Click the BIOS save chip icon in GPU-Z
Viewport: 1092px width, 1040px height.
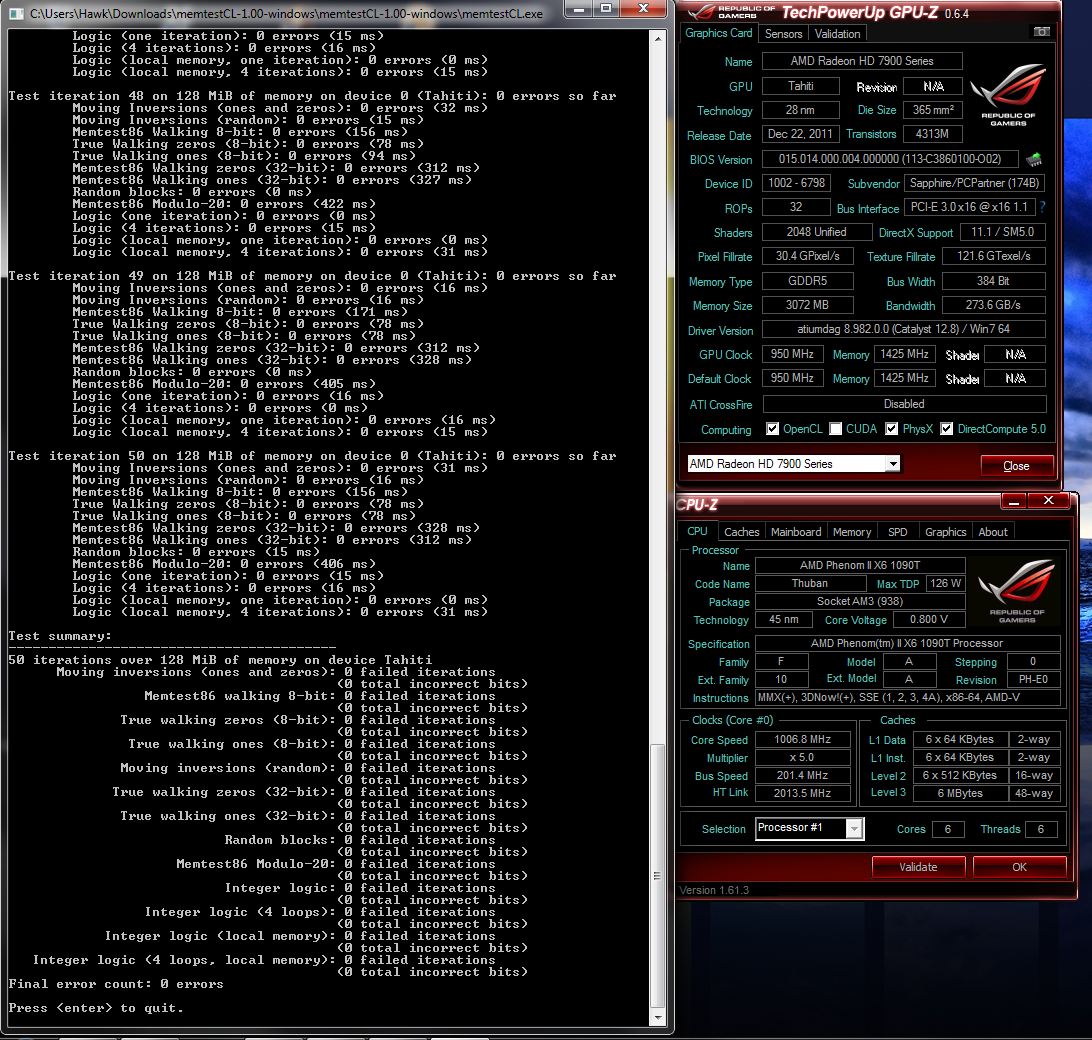coord(1034,160)
